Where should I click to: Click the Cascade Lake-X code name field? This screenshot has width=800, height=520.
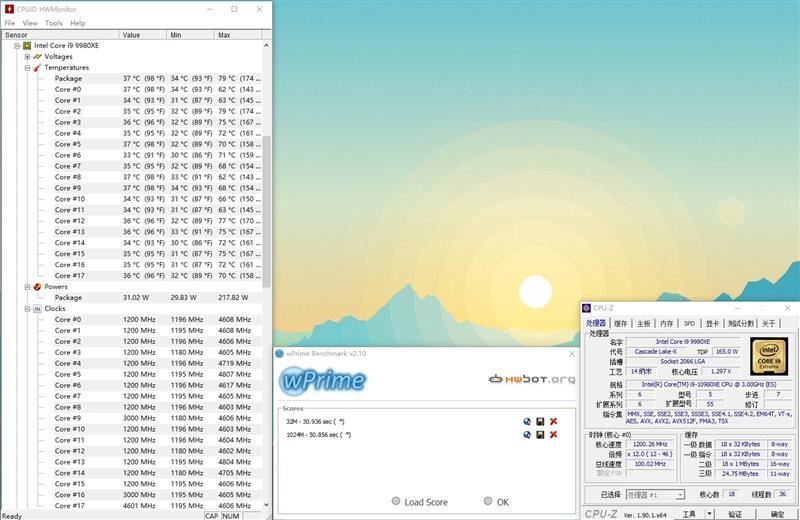(656, 352)
